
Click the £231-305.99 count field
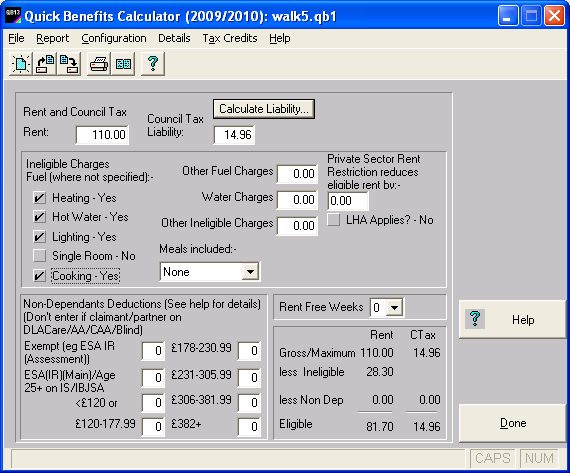click(249, 378)
